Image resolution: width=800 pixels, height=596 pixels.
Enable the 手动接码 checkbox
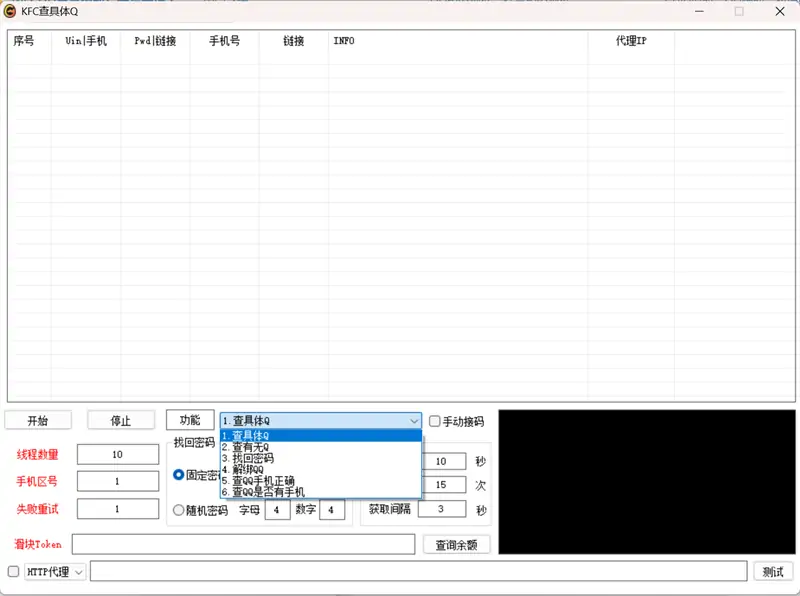(x=435, y=422)
